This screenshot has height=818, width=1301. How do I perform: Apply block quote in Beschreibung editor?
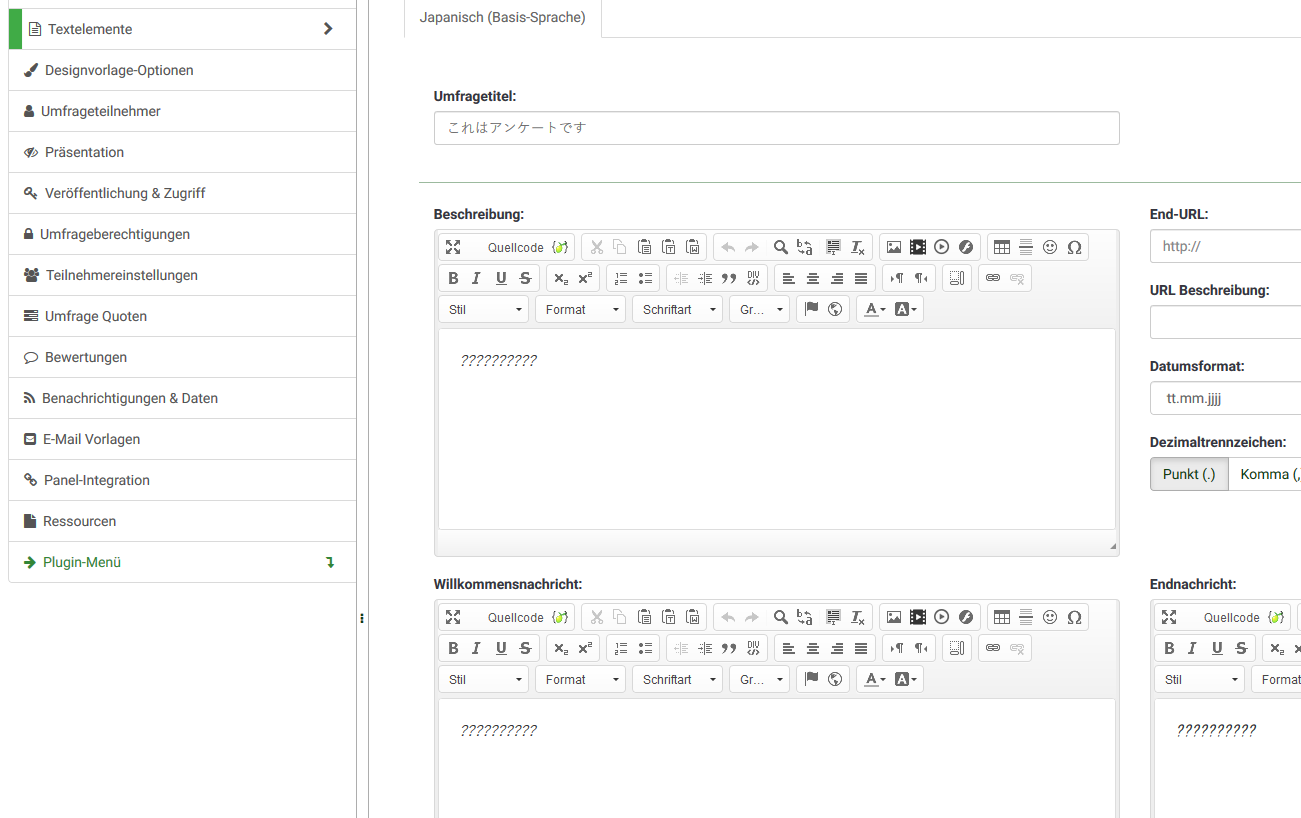pos(729,278)
